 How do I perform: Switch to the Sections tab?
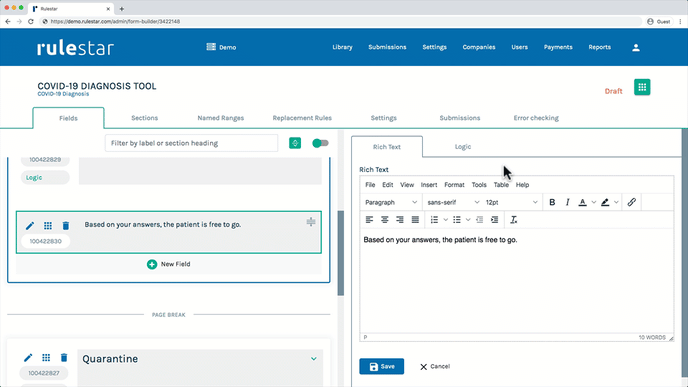click(x=144, y=118)
